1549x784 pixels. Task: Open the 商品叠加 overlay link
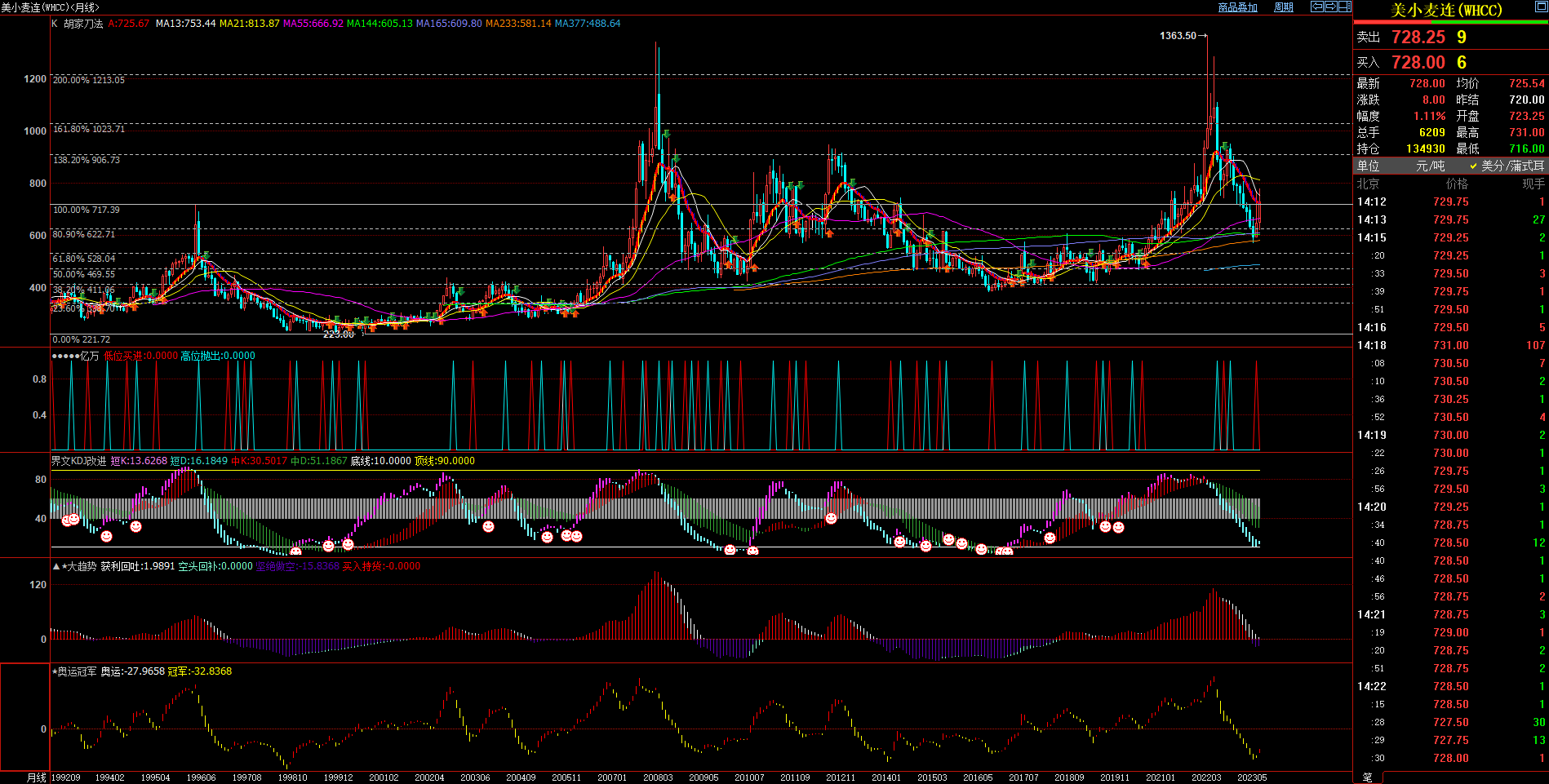[x=1237, y=7]
